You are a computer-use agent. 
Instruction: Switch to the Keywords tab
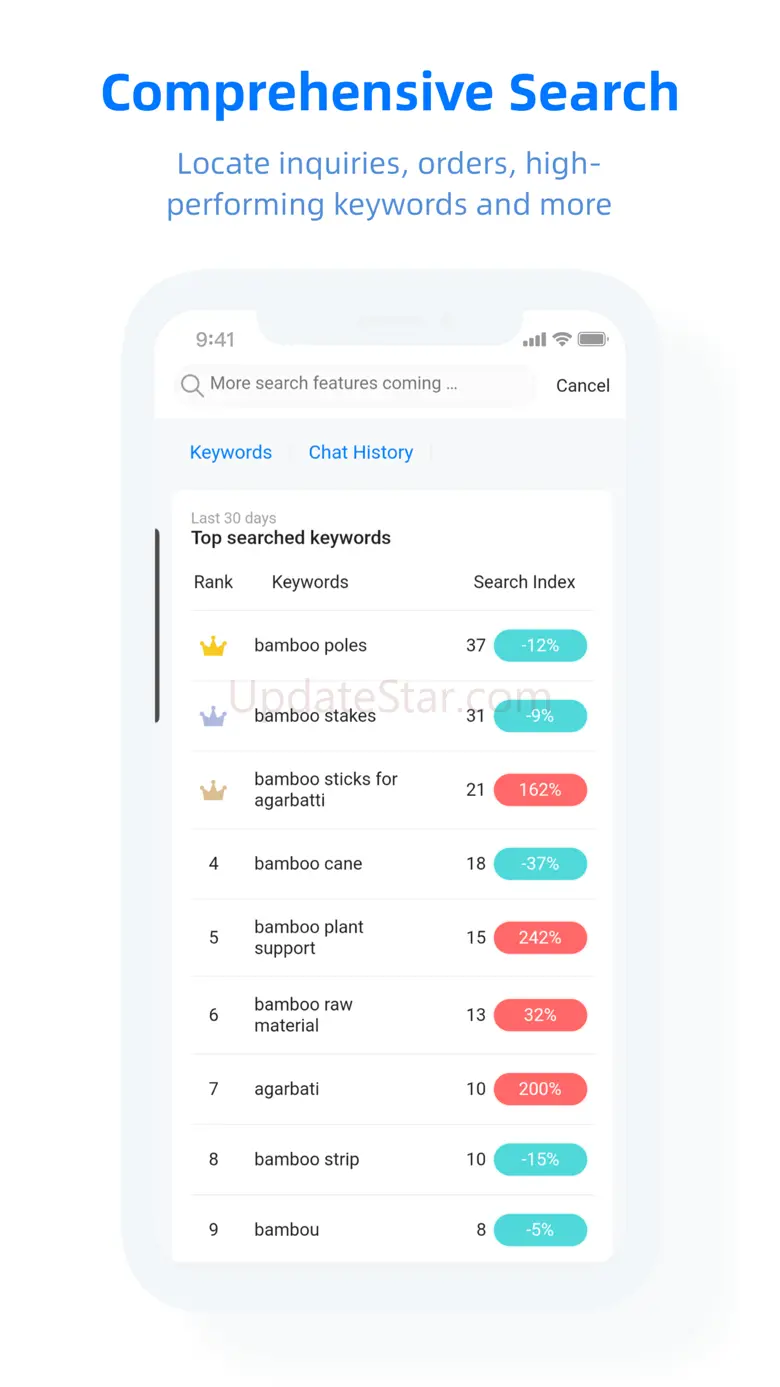(231, 452)
